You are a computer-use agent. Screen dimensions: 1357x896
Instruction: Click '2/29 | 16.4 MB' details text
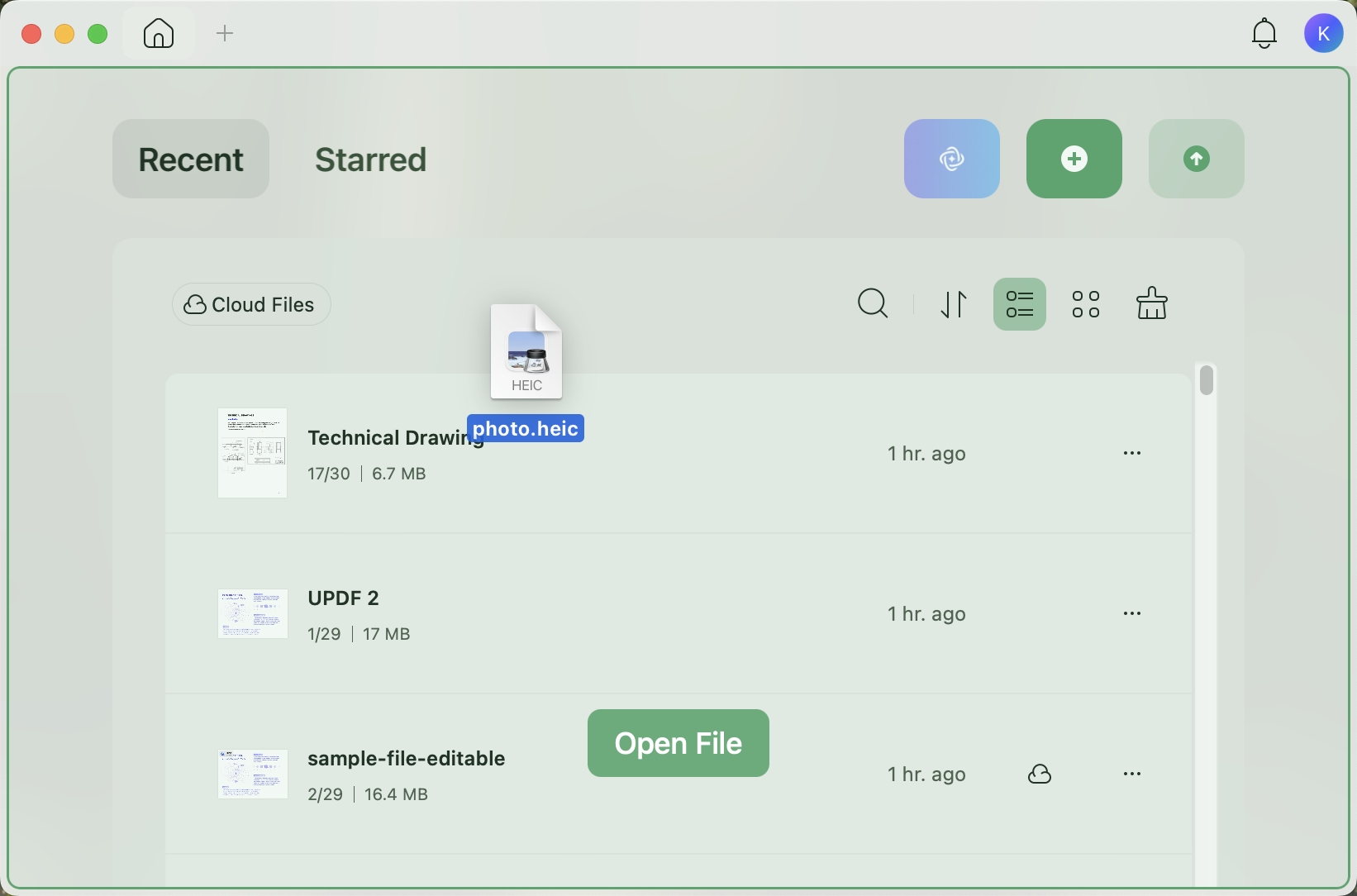click(368, 794)
